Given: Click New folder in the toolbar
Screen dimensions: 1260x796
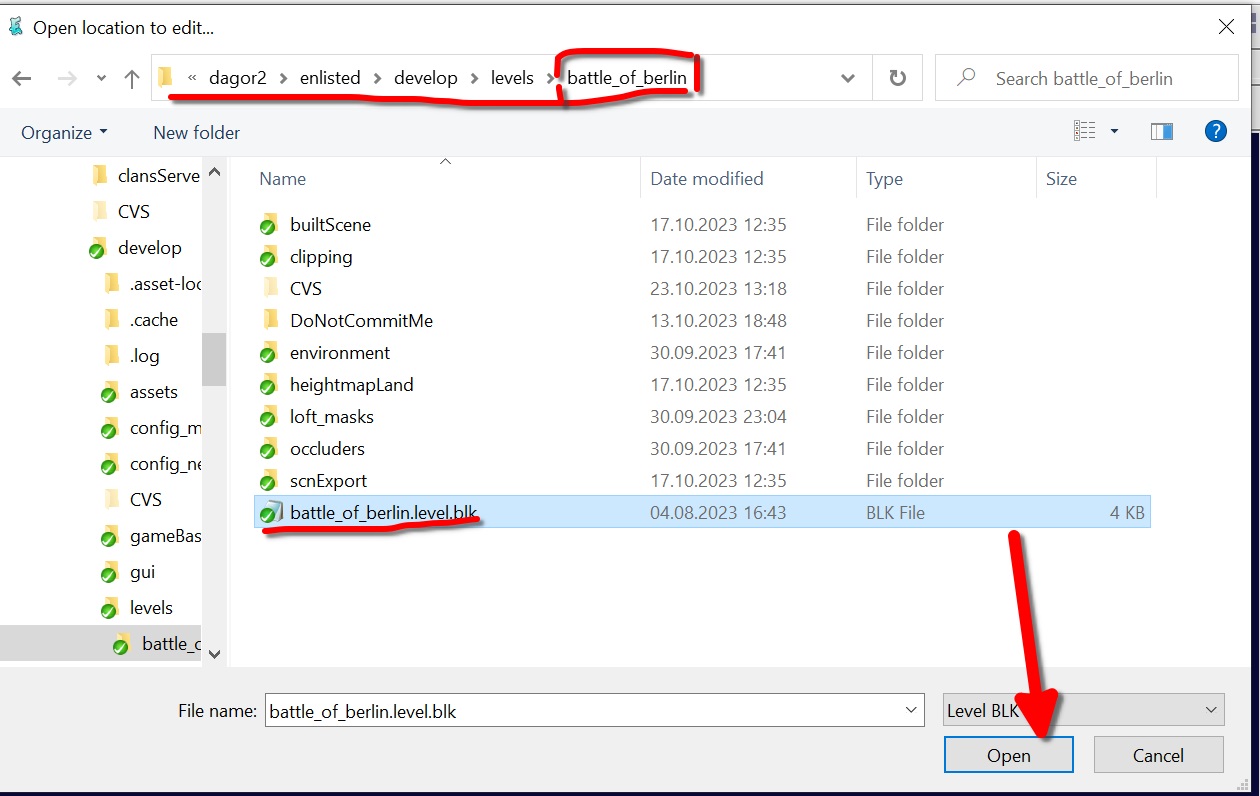Looking at the screenshot, I should [x=196, y=132].
